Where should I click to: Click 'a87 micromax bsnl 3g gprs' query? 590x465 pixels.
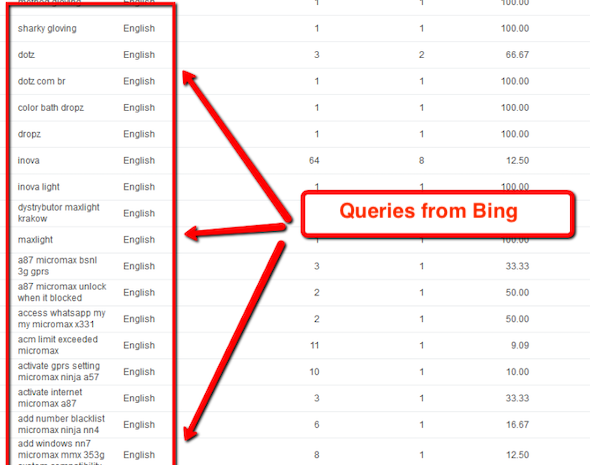(57, 266)
